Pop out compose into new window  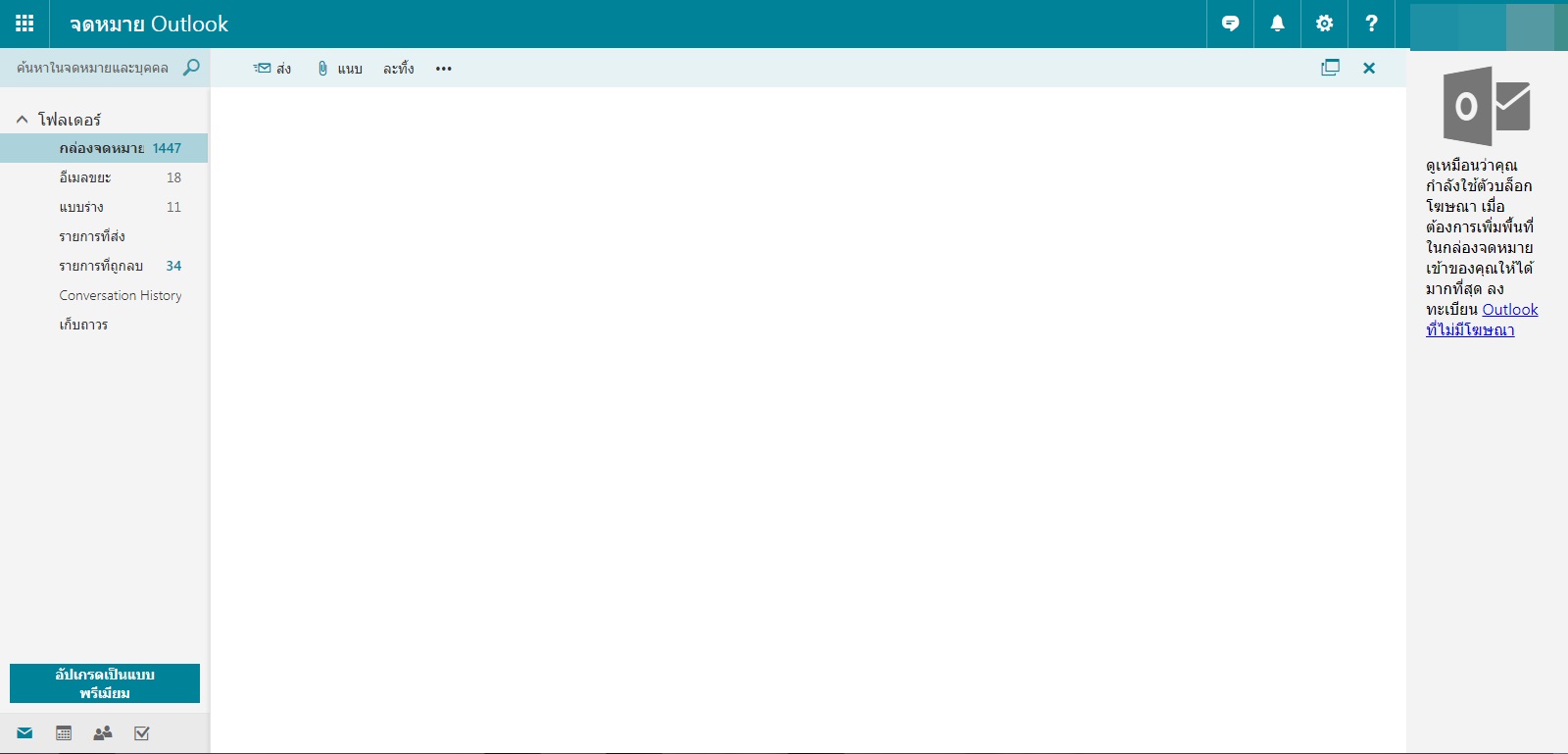pos(1330,68)
